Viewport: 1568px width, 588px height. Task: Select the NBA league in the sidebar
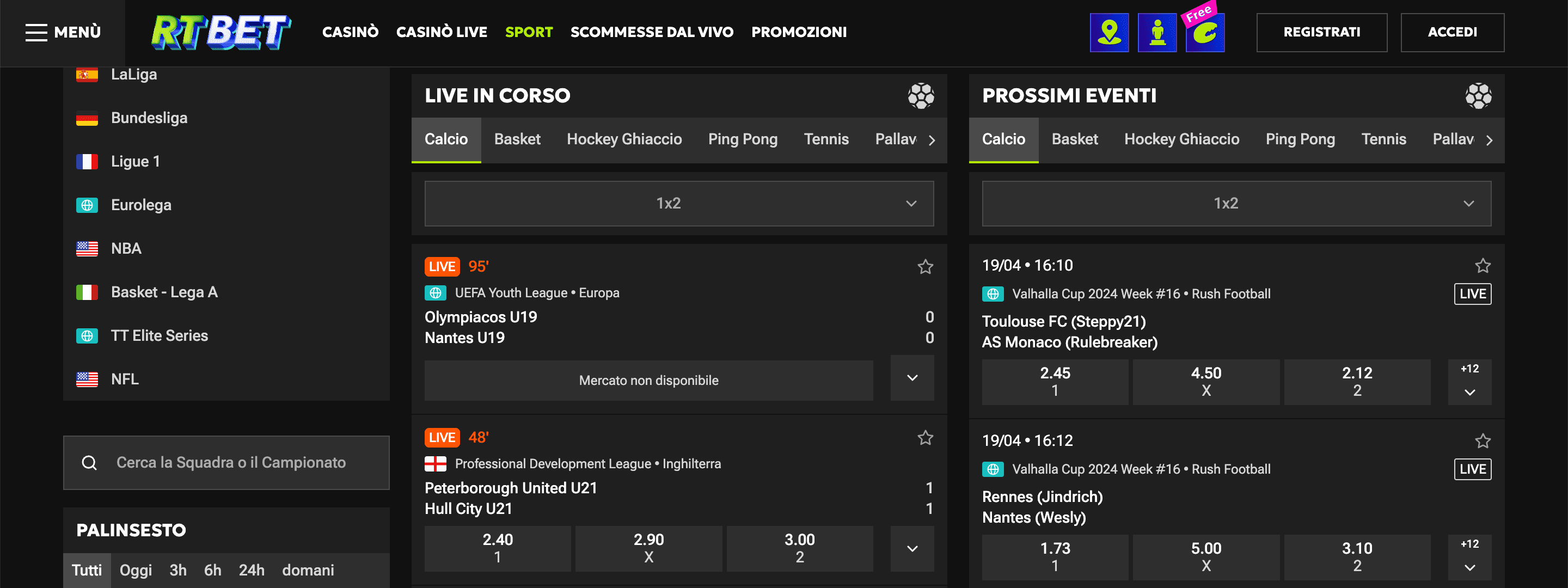(126, 248)
